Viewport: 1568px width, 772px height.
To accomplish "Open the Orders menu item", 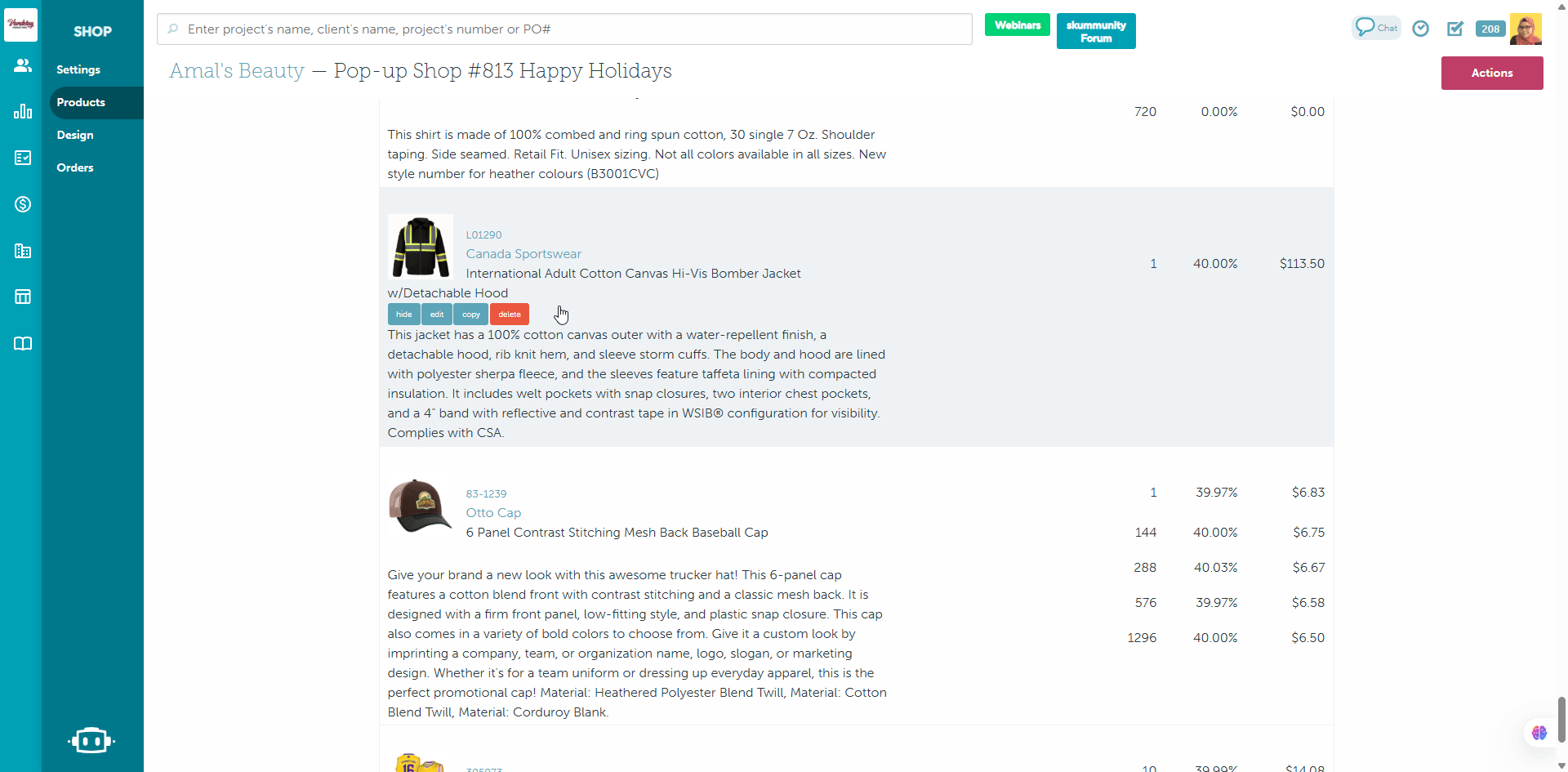I will tap(75, 167).
